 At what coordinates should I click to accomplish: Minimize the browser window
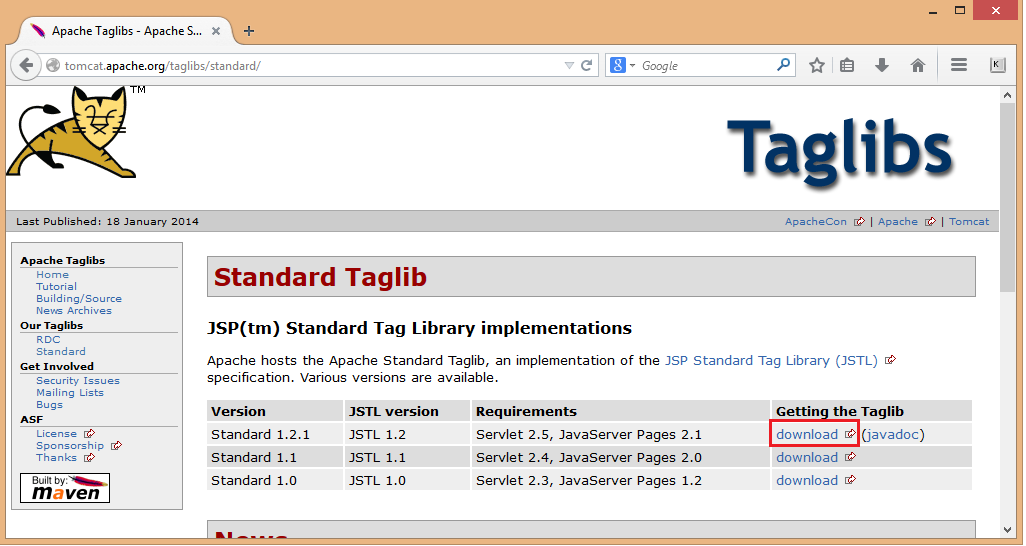(934, 10)
